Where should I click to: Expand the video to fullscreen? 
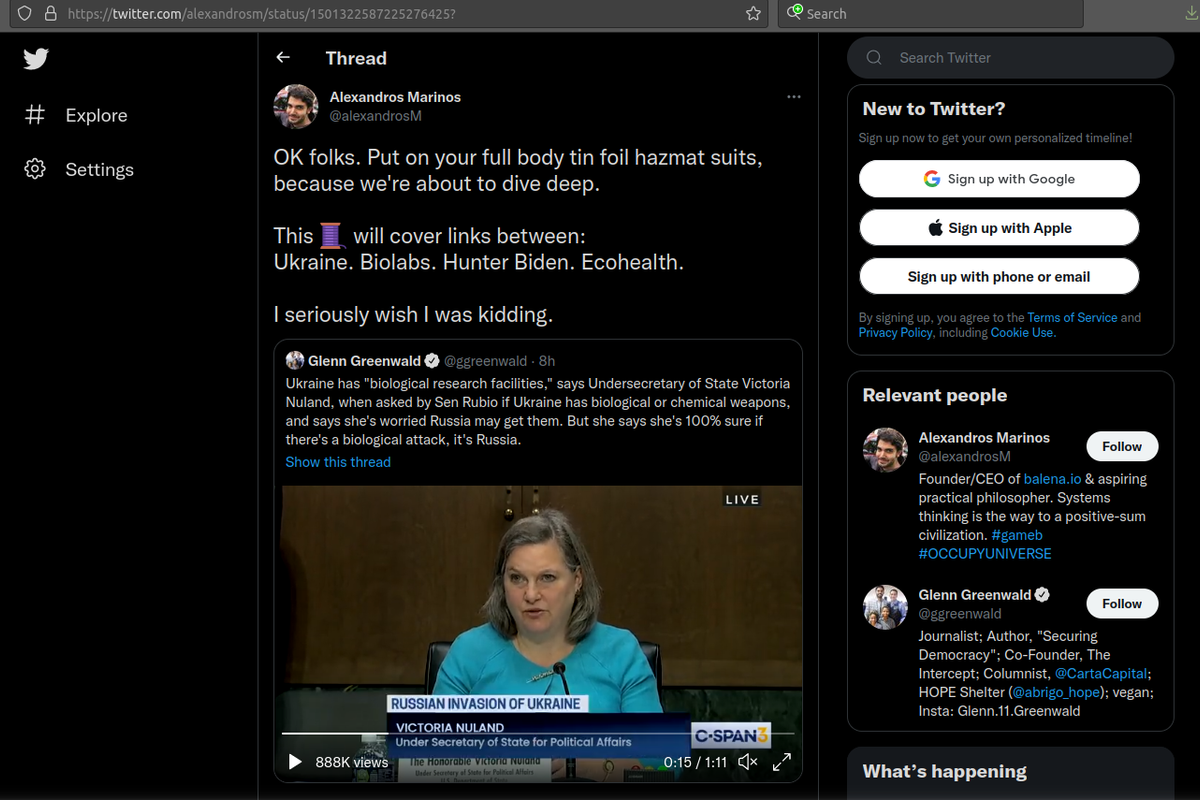pyautogui.click(x=783, y=762)
